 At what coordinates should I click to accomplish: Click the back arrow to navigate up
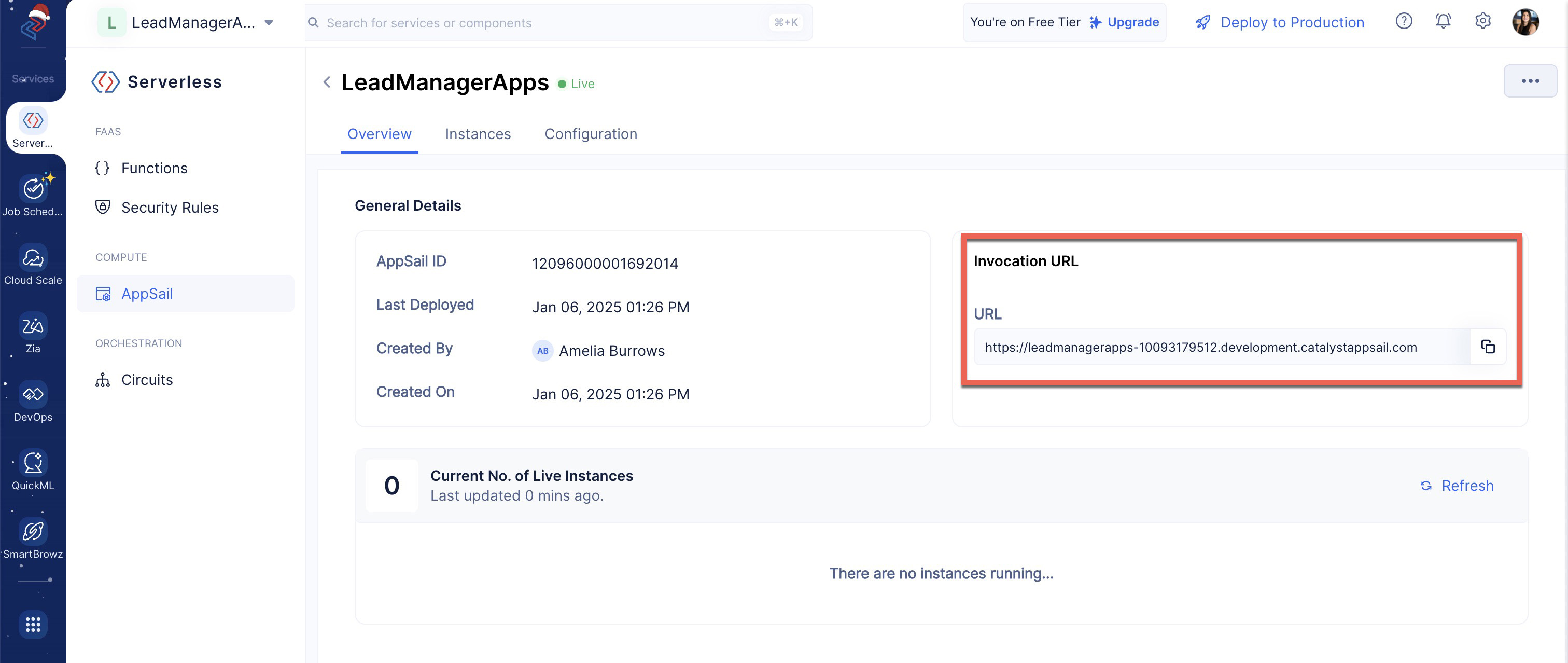click(326, 82)
